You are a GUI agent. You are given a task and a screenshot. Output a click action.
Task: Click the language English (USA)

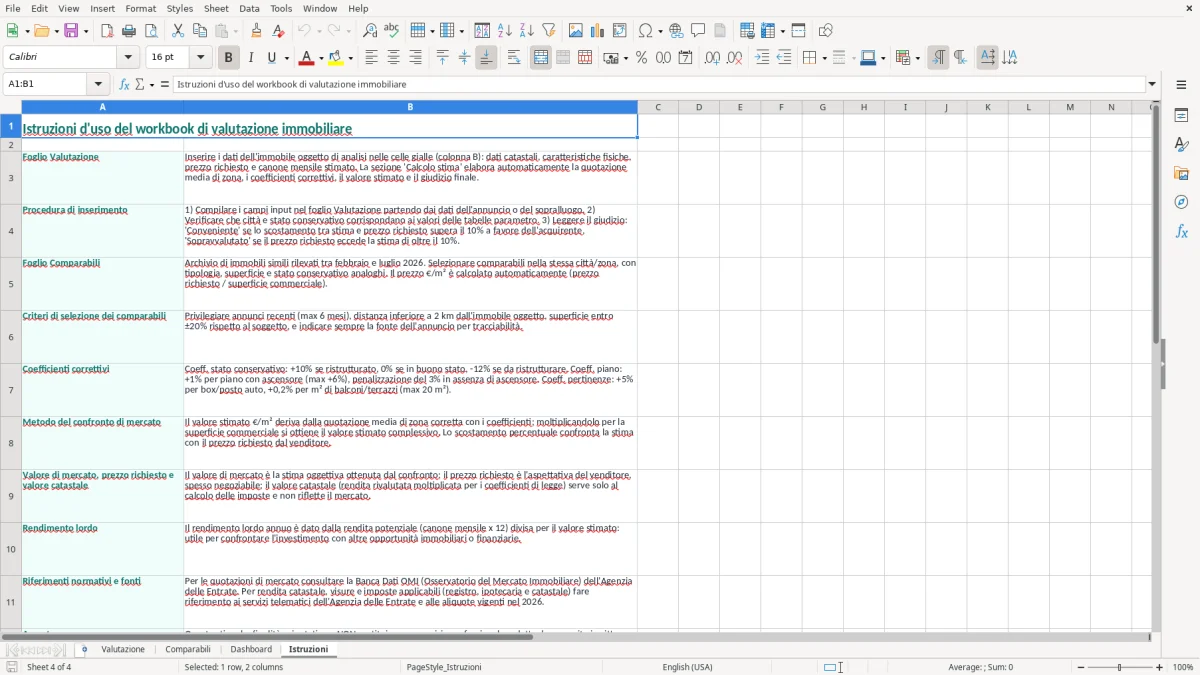[687, 667]
